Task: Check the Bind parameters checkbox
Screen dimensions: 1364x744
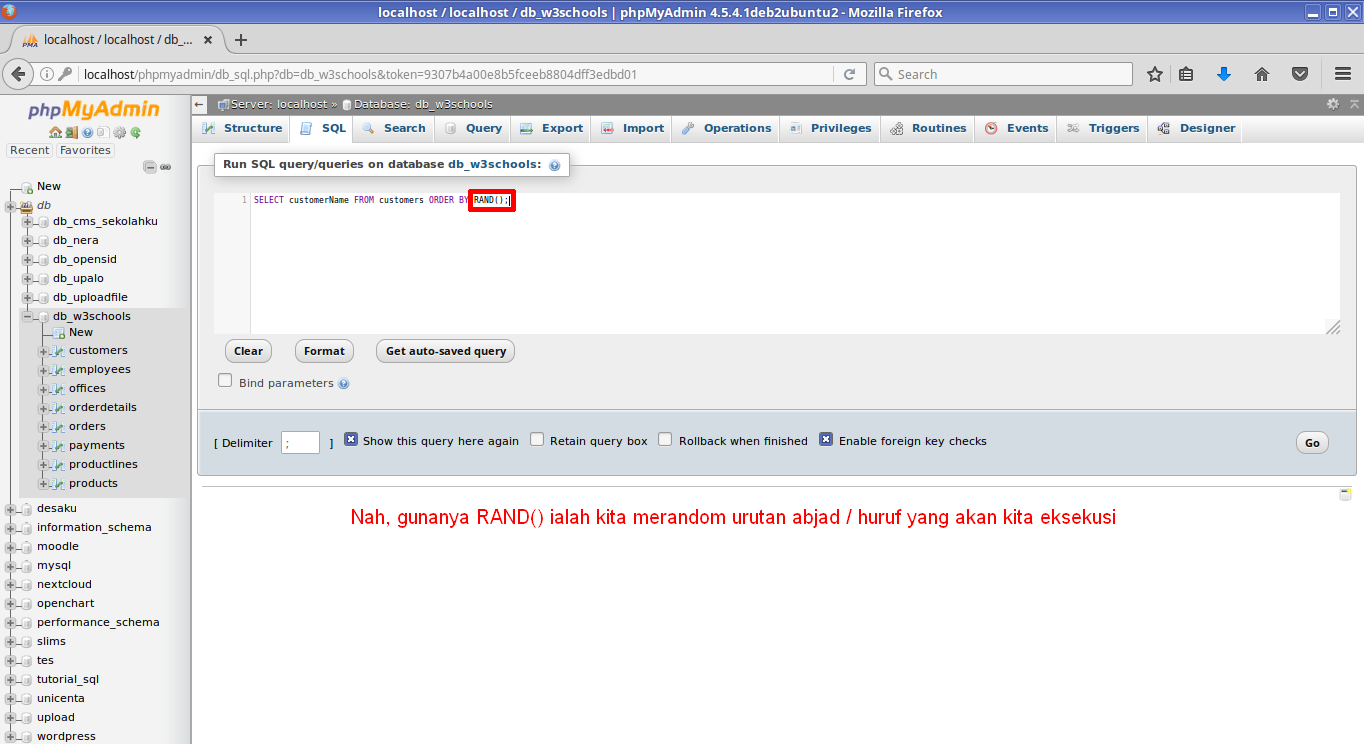Action: [224, 380]
